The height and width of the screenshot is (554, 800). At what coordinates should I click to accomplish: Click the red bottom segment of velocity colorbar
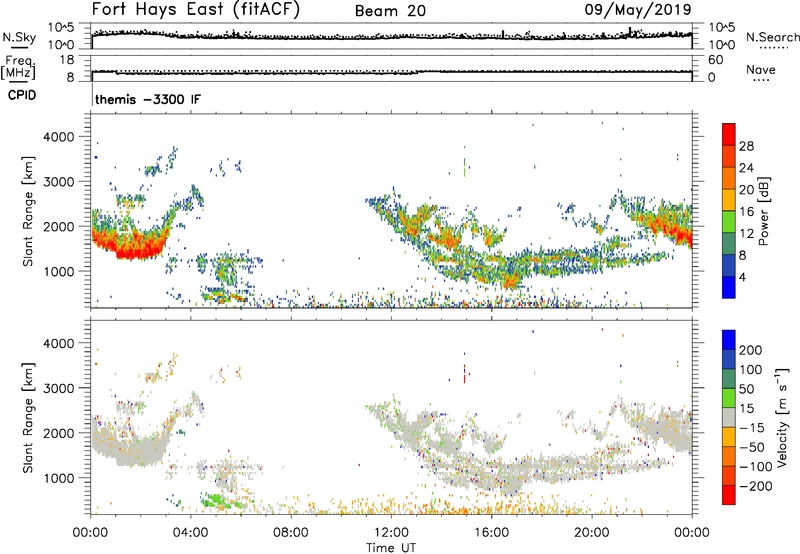729,495
